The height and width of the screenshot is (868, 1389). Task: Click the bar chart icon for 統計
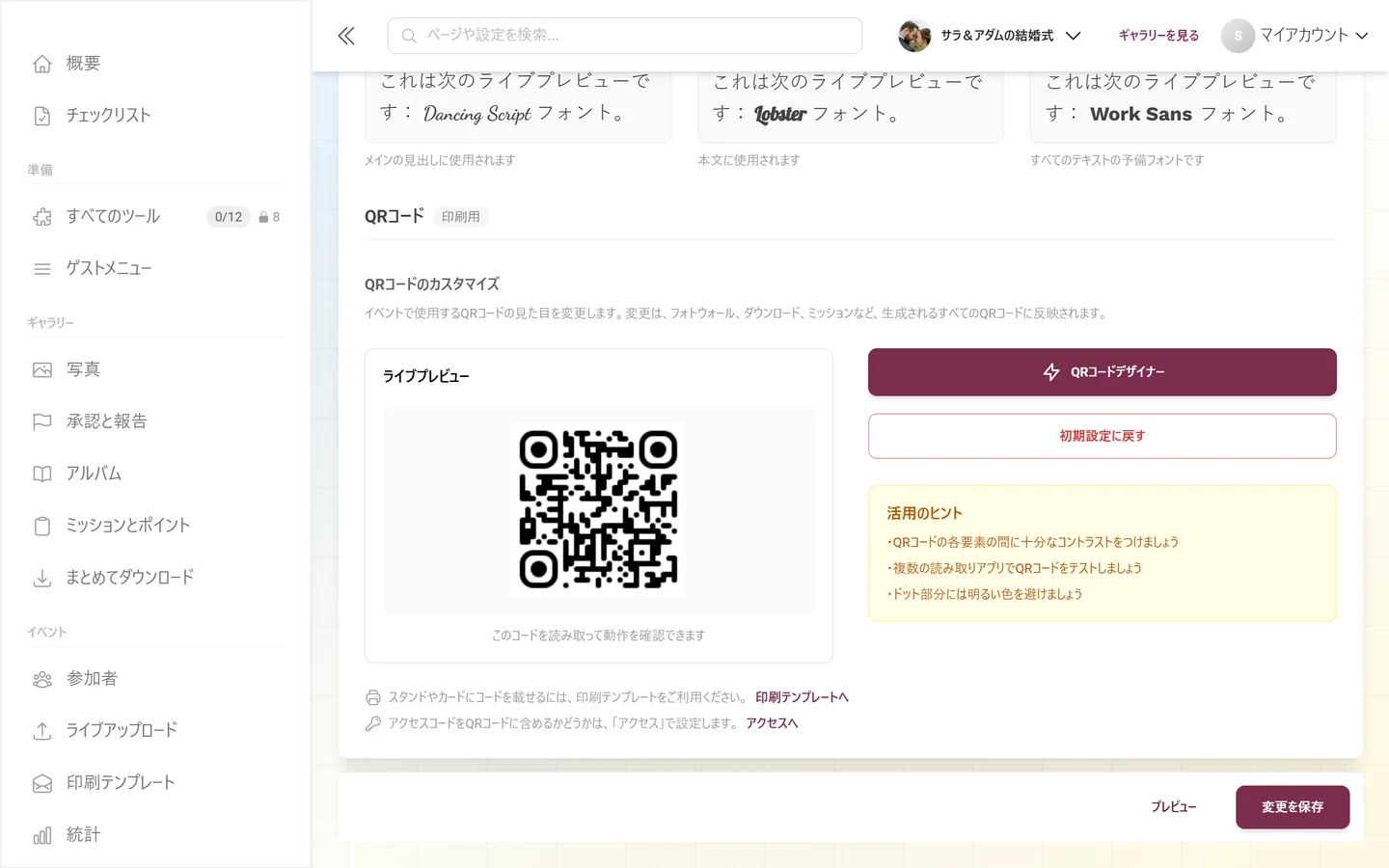tap(42, 835)
